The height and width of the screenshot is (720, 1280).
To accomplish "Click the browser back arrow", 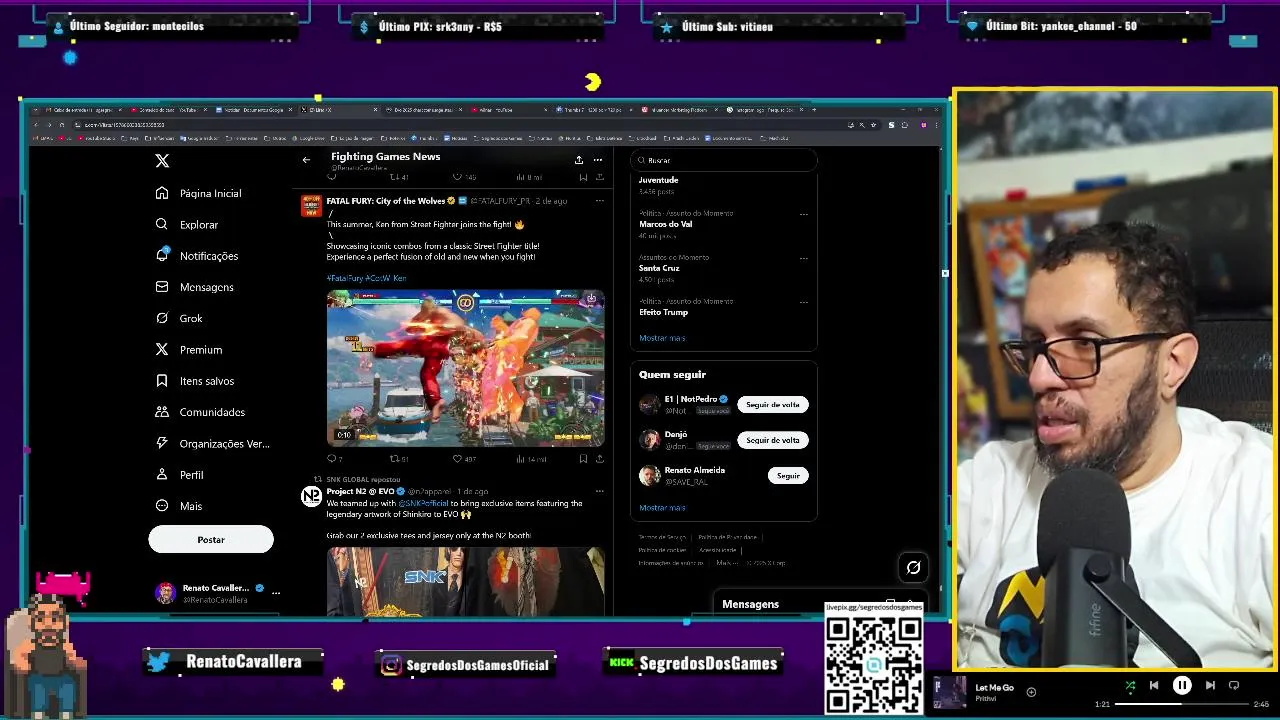I will [x=36, y=125].
